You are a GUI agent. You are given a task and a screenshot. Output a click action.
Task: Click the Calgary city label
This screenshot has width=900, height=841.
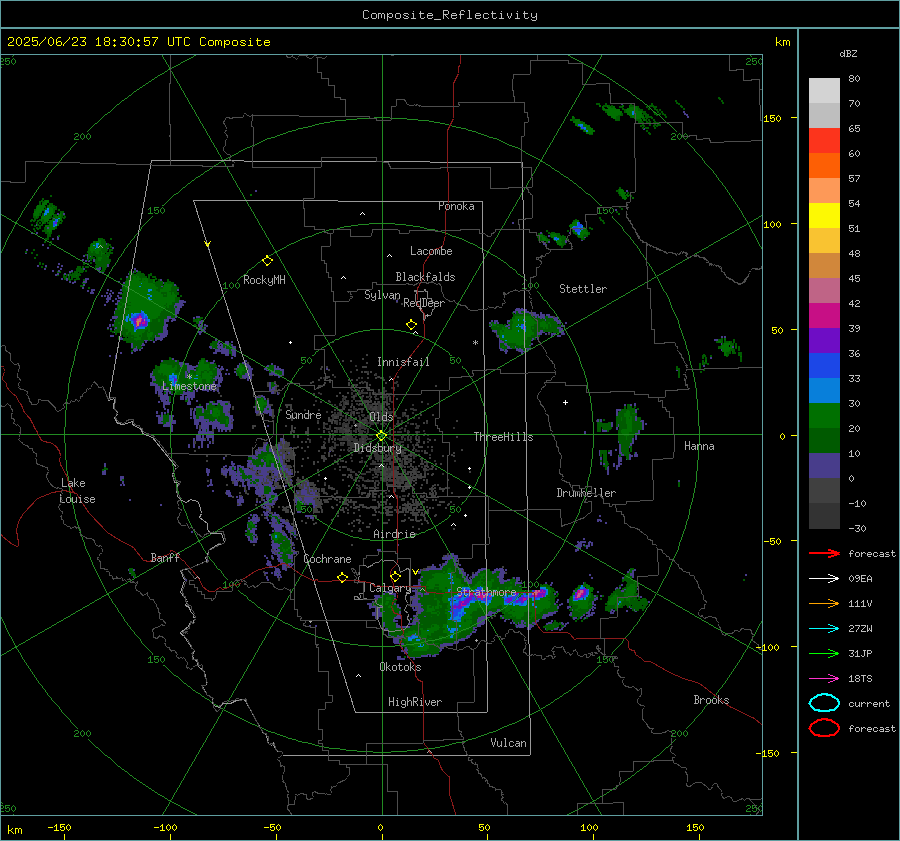[x=390, y=588]
